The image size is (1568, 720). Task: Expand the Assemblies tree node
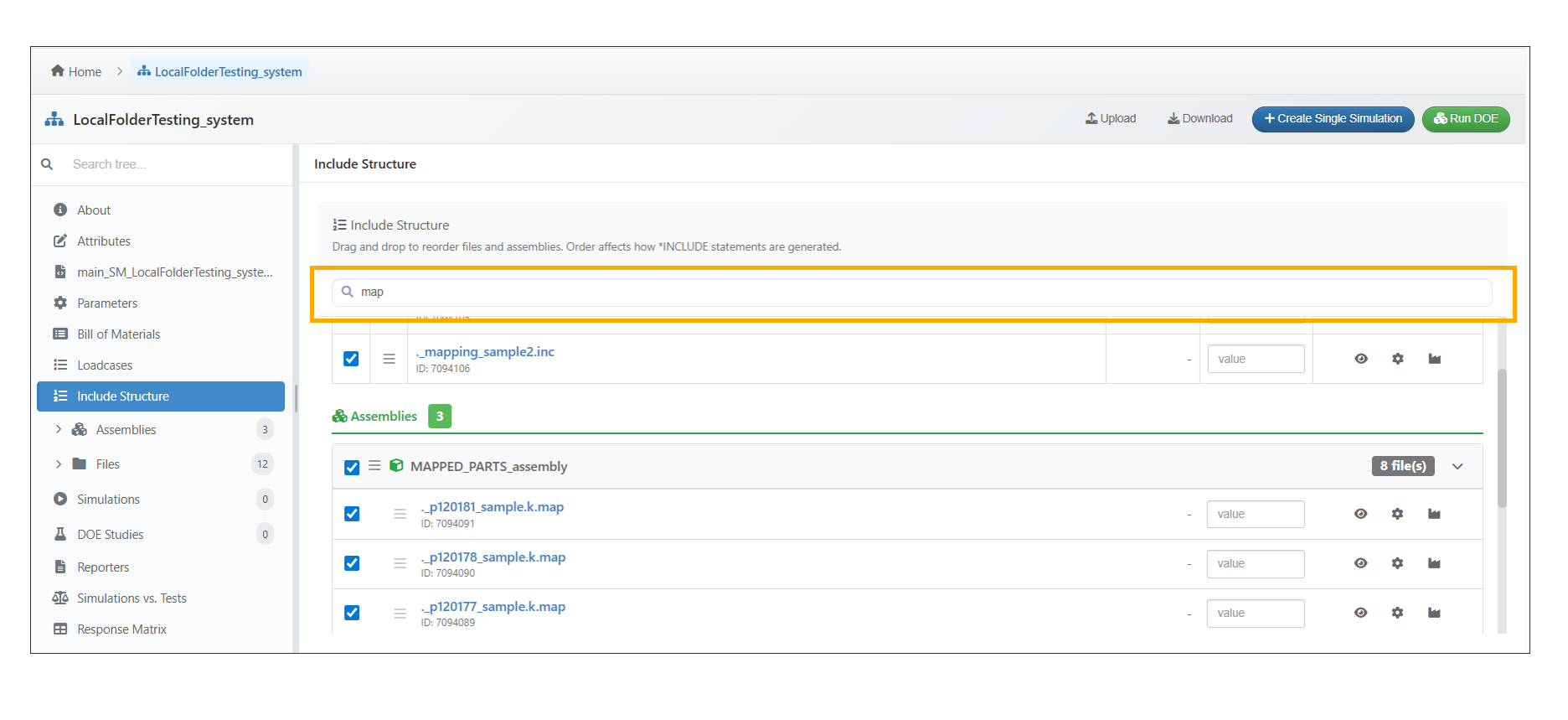pyautogui.click(x=59, y=429)
